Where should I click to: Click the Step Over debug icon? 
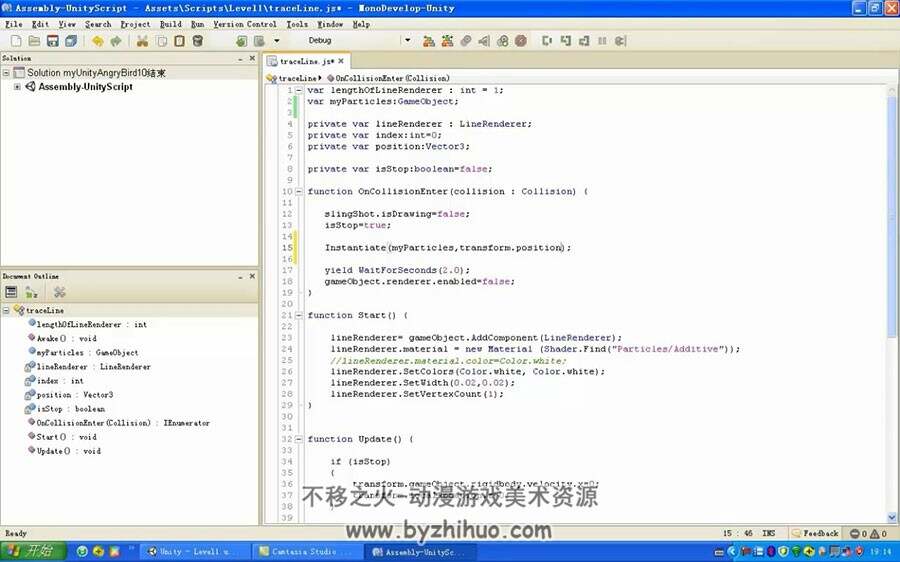547,41
